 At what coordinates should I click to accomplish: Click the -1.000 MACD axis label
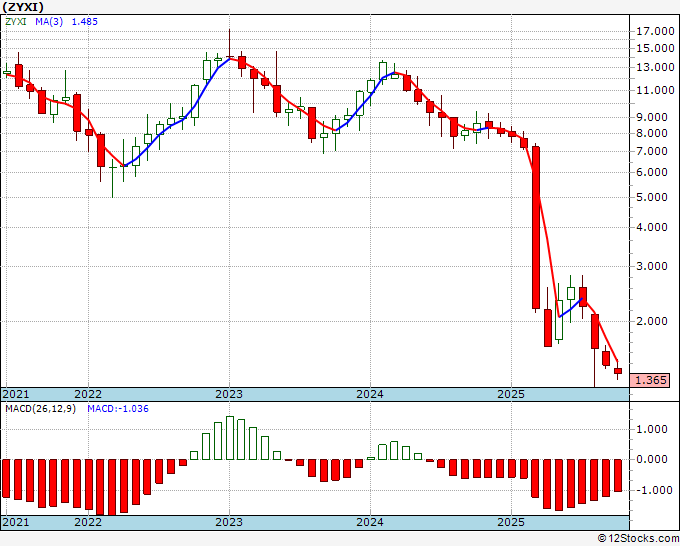pos(655,490)
